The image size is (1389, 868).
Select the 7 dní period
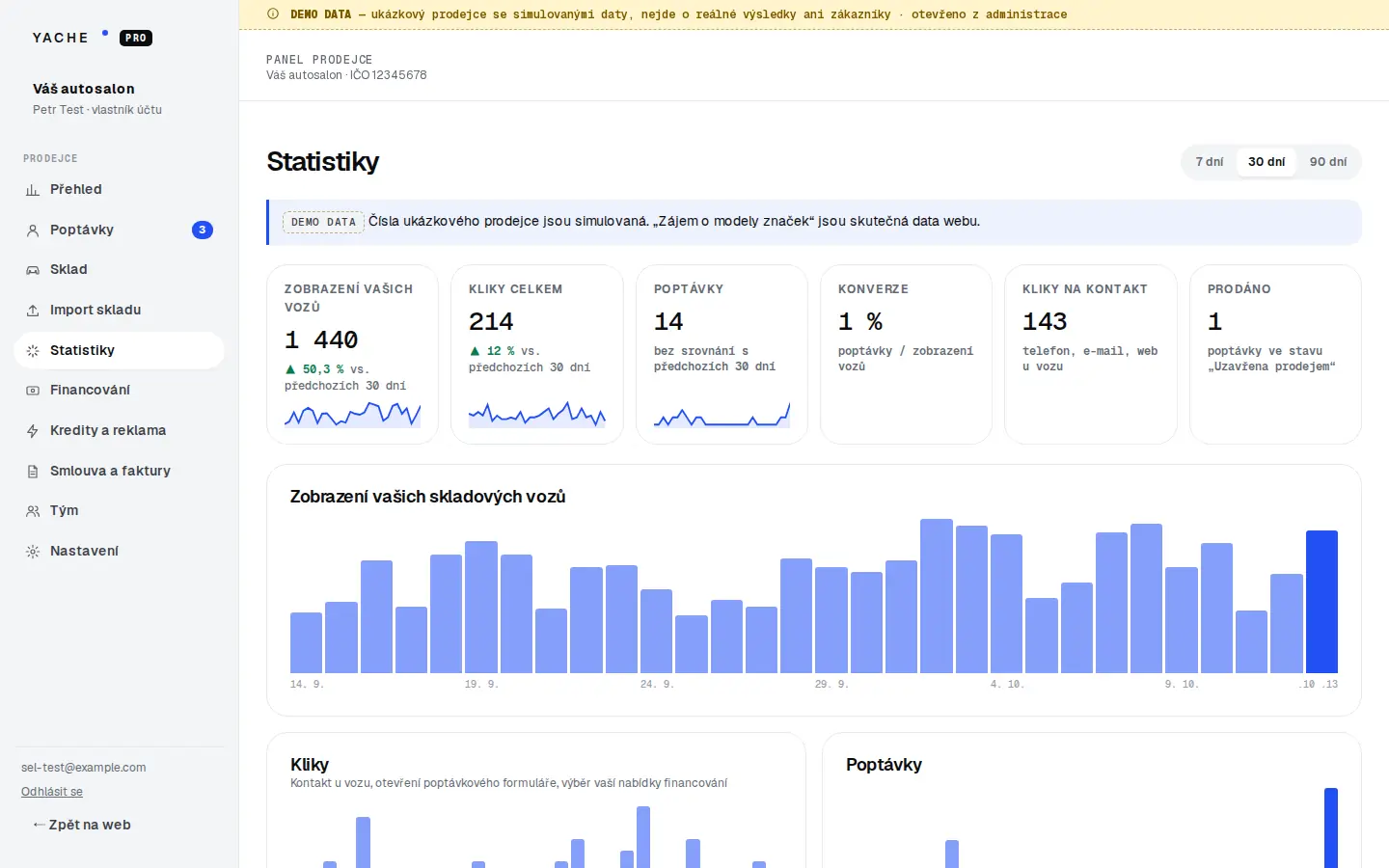point(1210,162)
